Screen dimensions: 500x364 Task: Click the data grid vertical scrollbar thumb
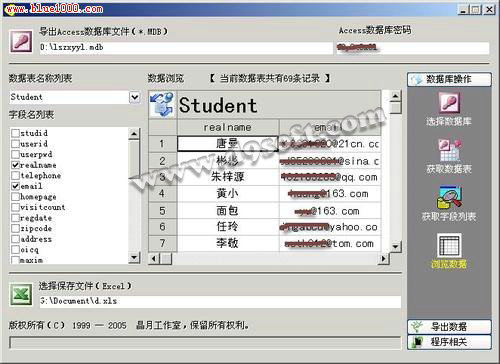pos(395,108)
